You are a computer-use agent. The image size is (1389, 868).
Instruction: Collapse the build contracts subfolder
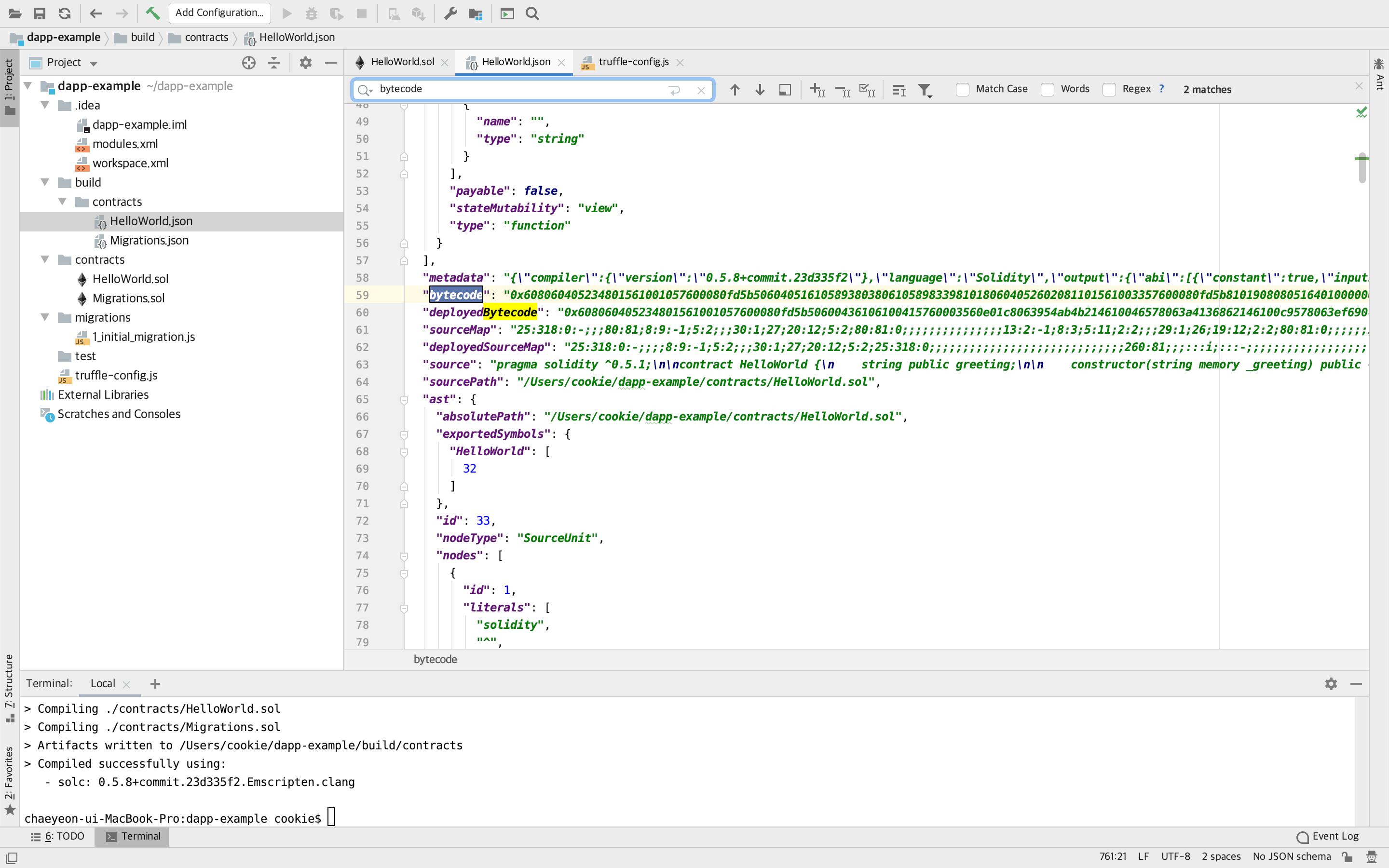pos(62,202)
